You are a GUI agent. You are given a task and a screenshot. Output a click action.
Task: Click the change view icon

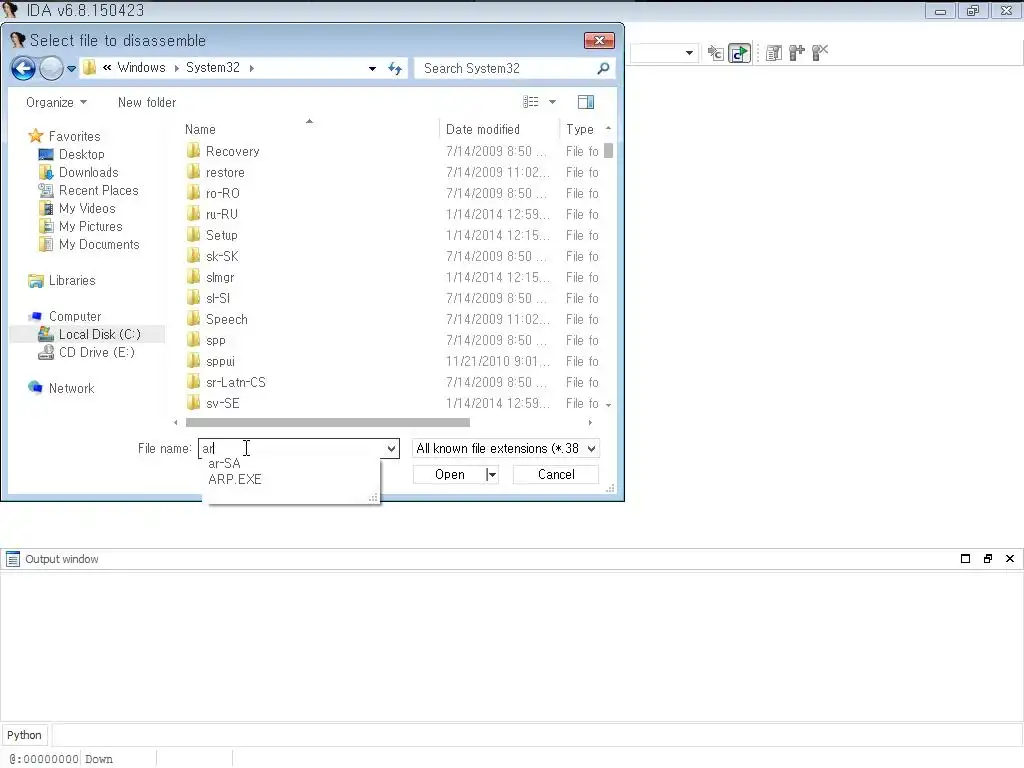pos(531,102)
